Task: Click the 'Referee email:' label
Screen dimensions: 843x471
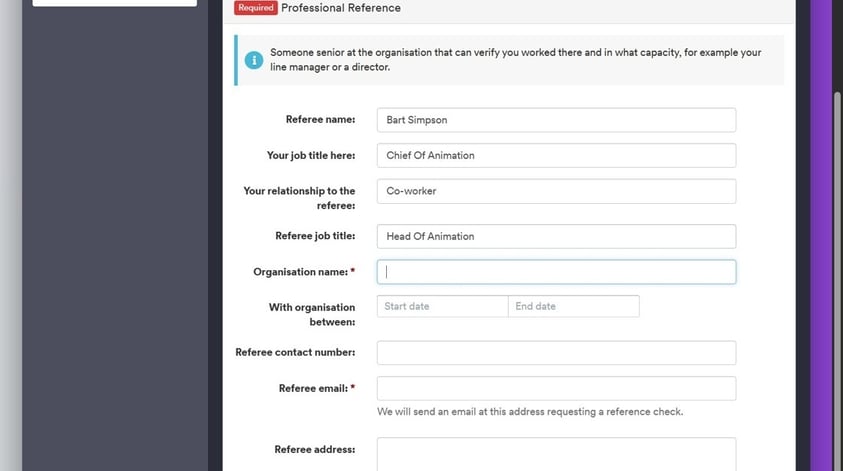Action: point(312,388)
